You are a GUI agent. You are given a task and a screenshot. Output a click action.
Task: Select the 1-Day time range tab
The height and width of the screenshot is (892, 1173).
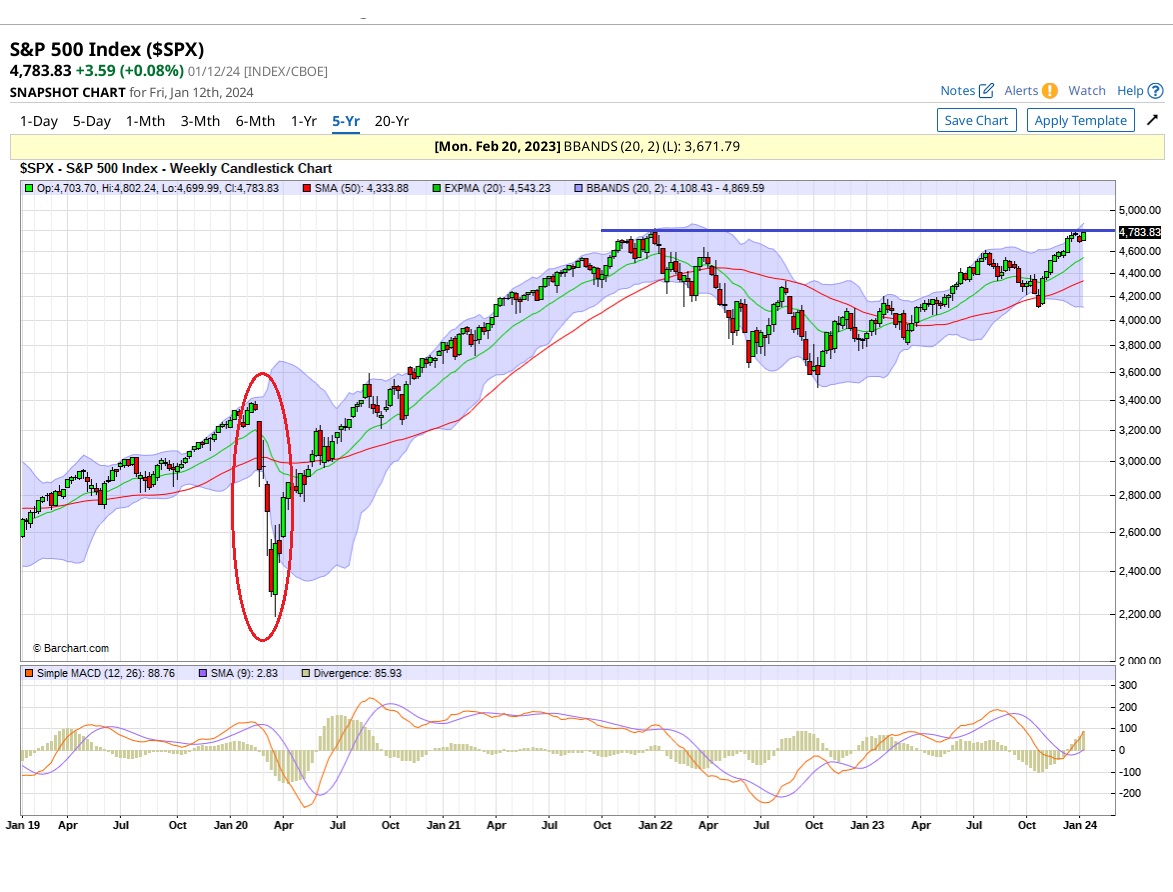pos(39,120)
